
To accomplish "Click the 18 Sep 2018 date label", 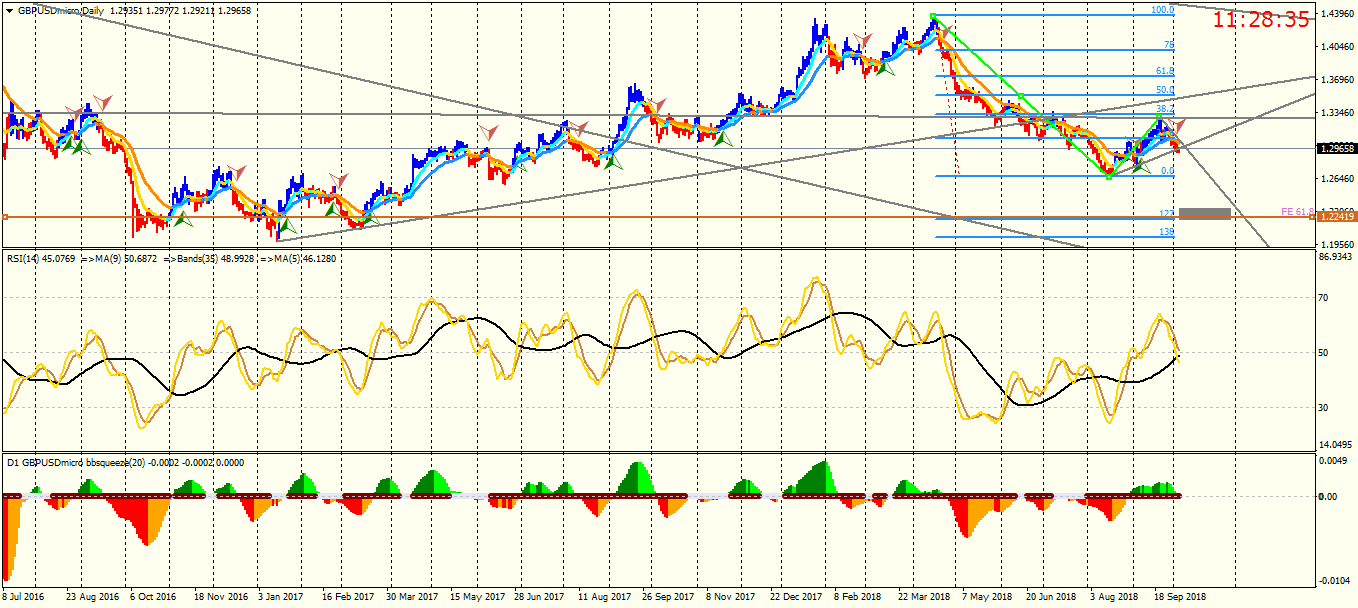I will tap(1180, 596).
